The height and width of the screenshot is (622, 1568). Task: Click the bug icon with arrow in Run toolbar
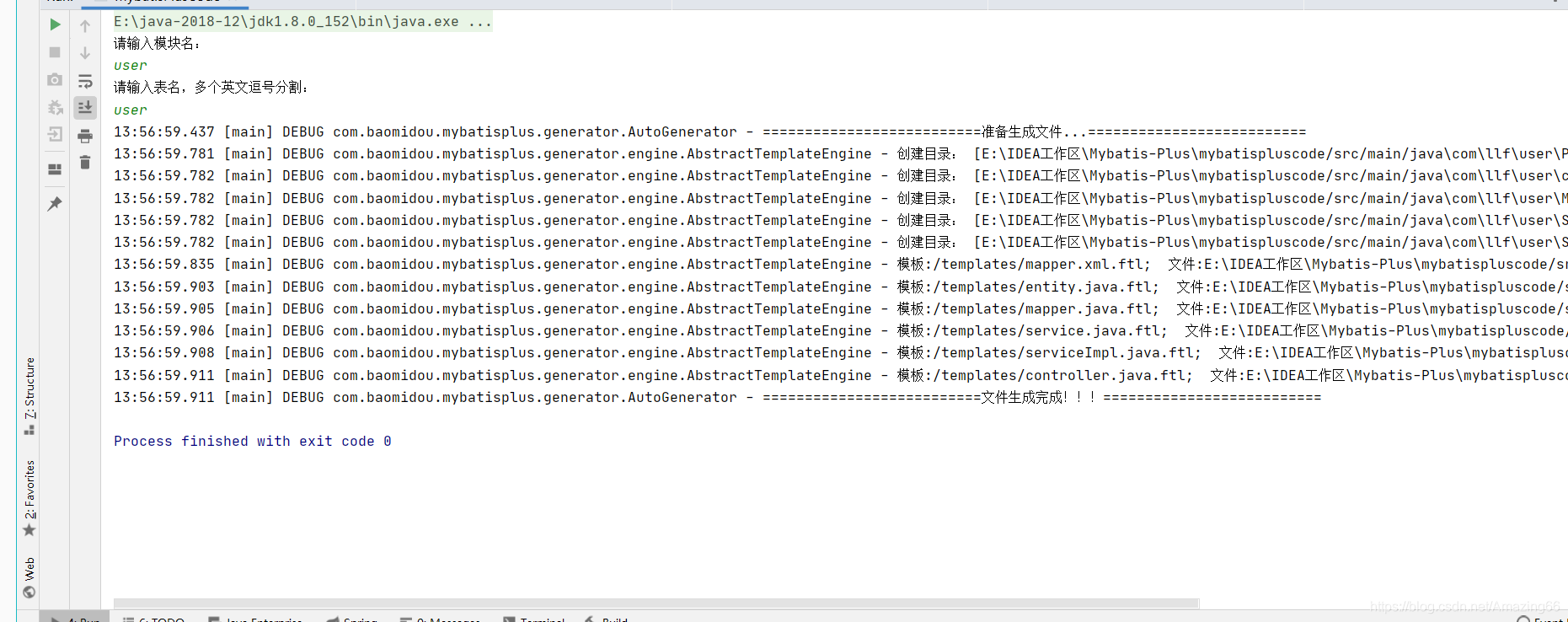[x=55, y=107]
